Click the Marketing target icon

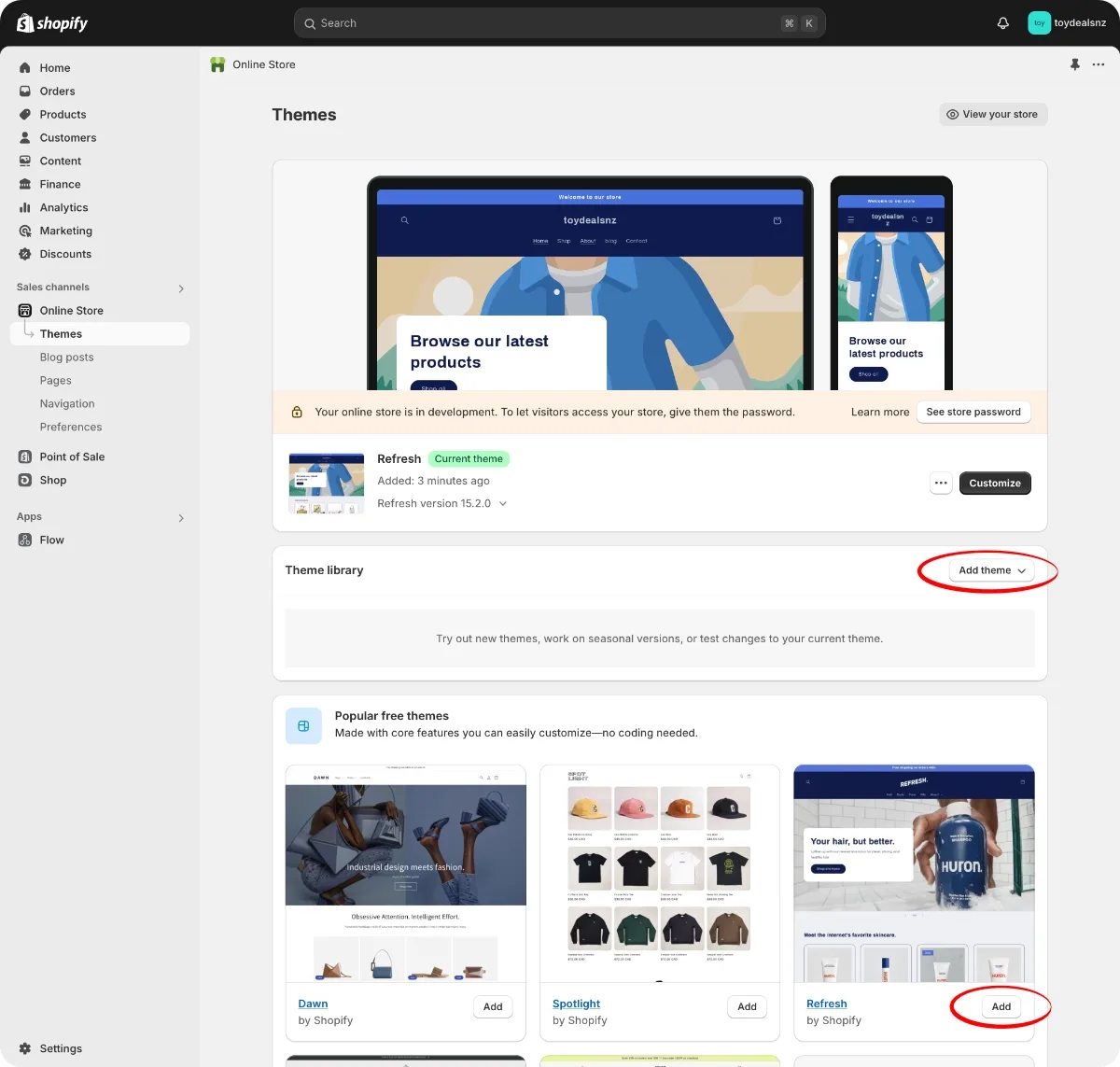25,232
